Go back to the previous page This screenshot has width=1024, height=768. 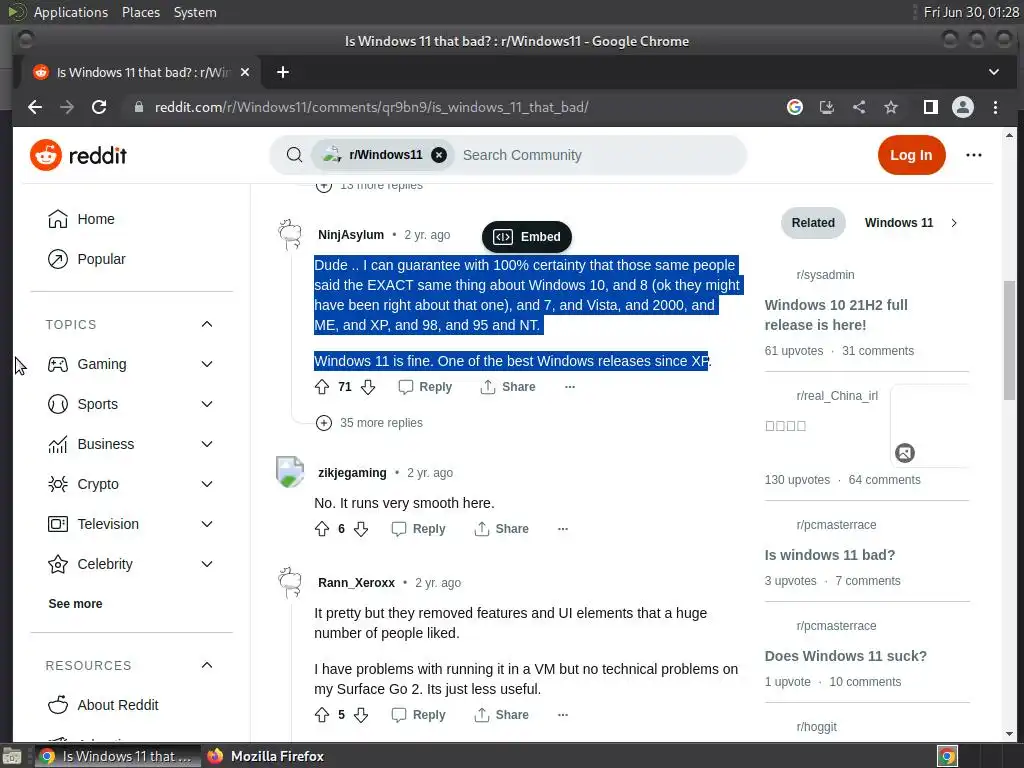coord(35,107)
